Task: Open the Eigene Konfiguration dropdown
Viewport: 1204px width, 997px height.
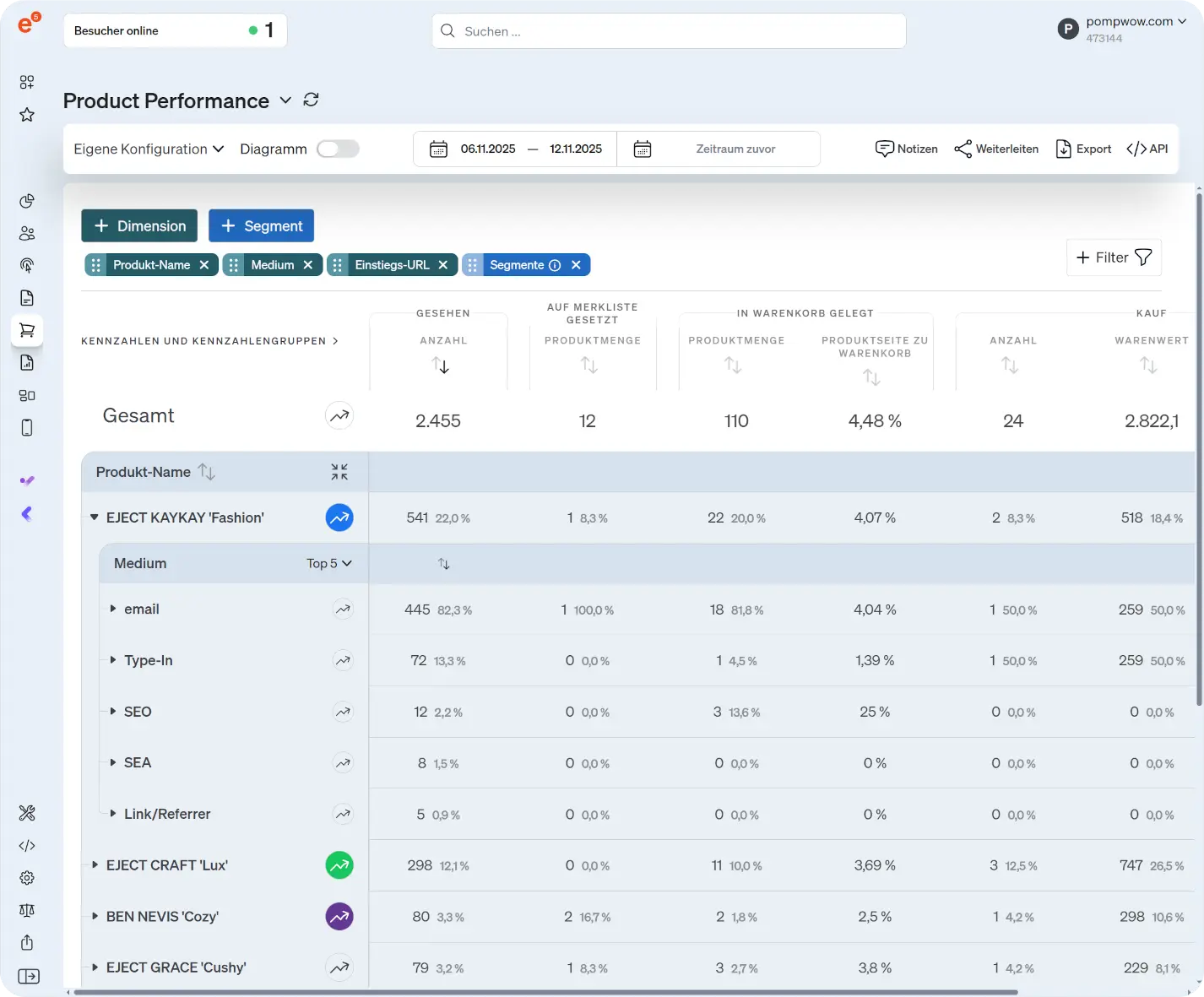Action: [149, 149]
